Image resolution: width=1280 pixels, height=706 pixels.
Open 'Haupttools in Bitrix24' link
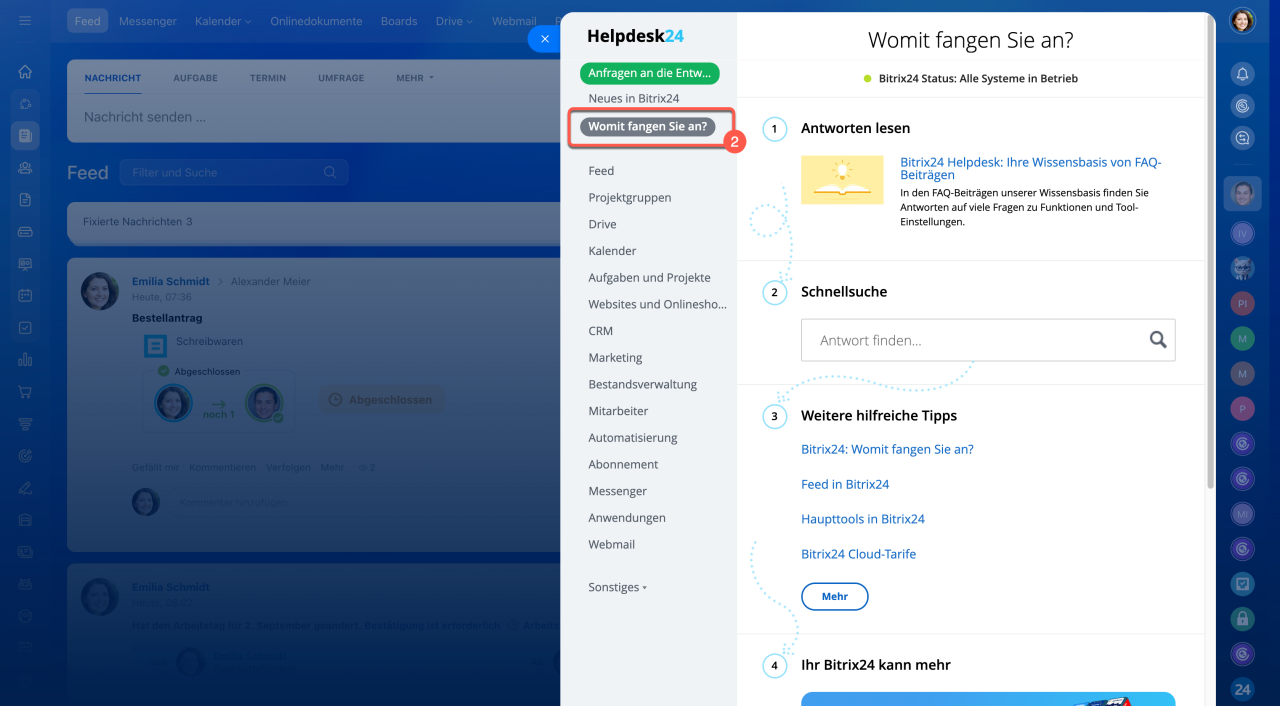point(863,519)
